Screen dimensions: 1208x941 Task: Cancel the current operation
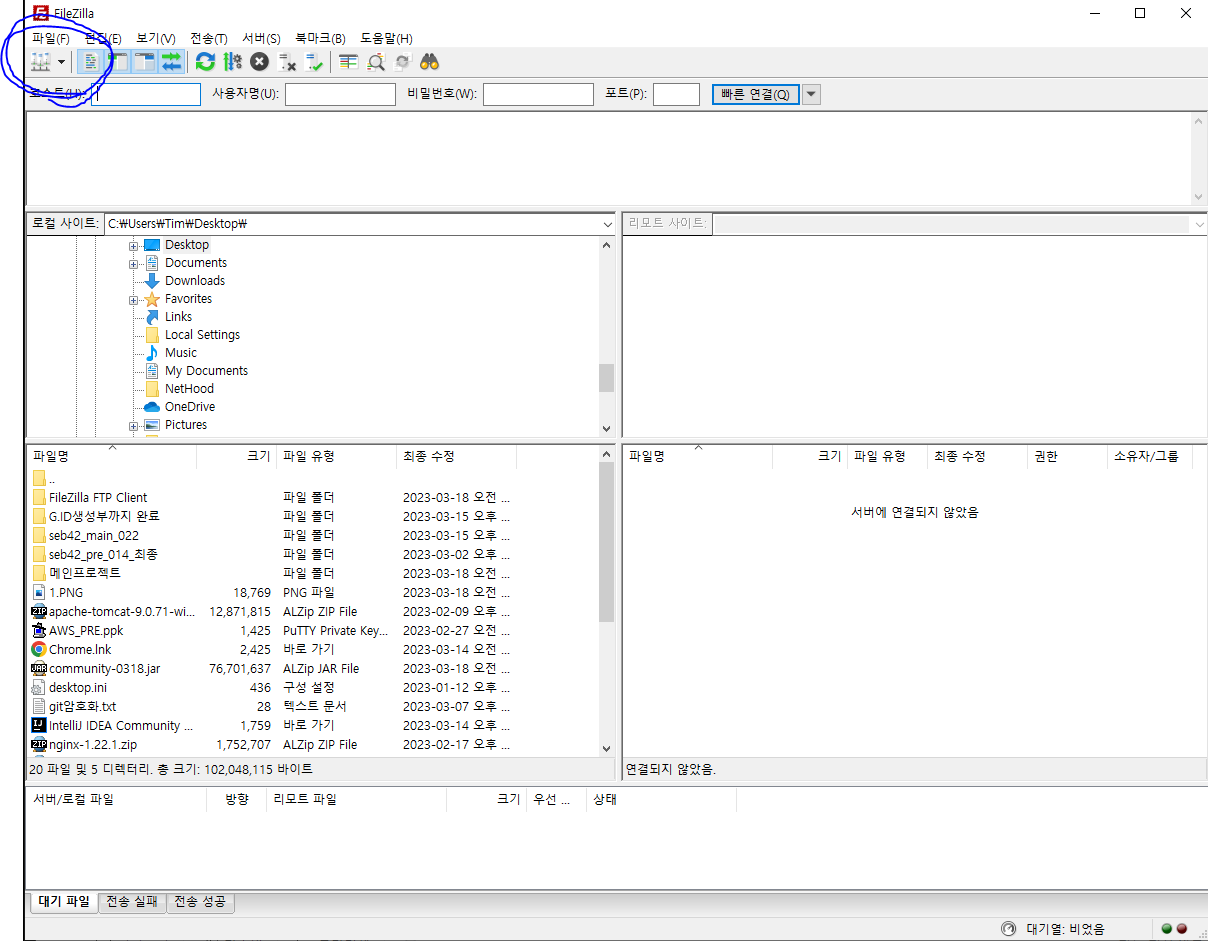click(259, 62)
